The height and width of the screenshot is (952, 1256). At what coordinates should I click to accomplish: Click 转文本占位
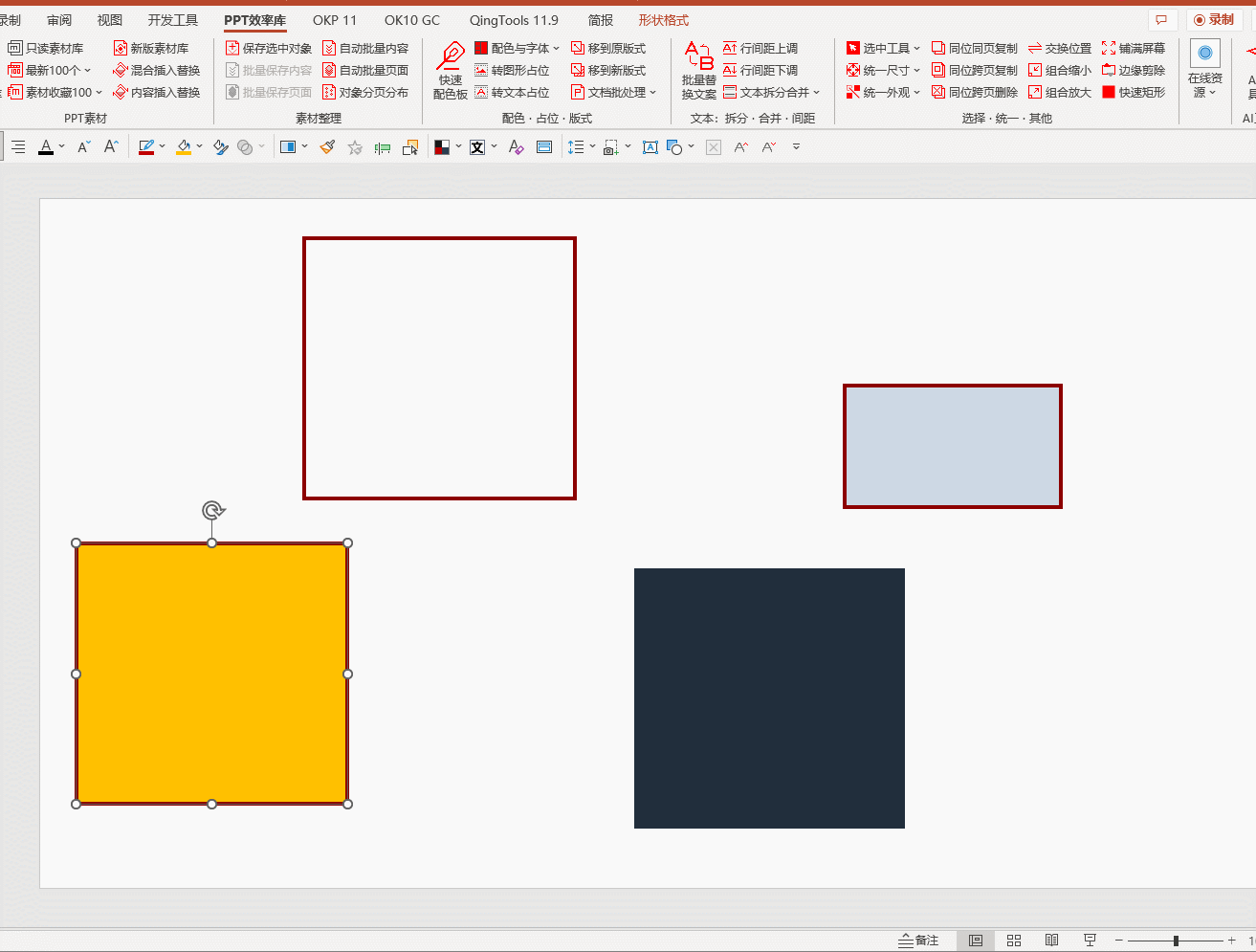(x=512, y=92)
